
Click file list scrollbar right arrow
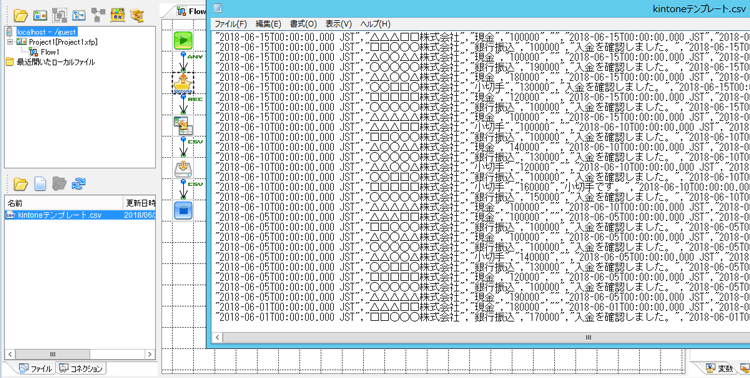pyautogui.click(x=150, y=355)
